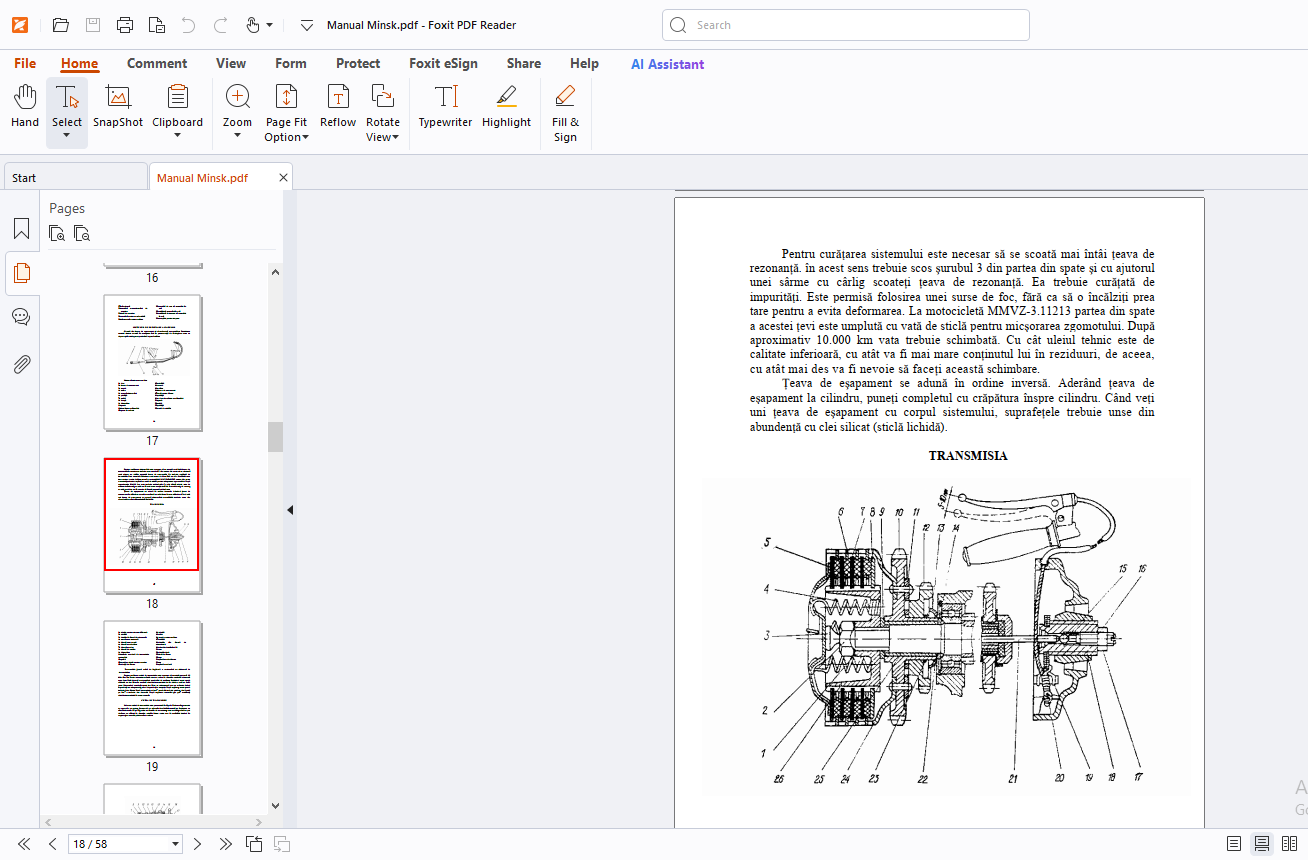Click the reduce page thumbnails icon
The image size is (1308, 860).
[82, 234]
